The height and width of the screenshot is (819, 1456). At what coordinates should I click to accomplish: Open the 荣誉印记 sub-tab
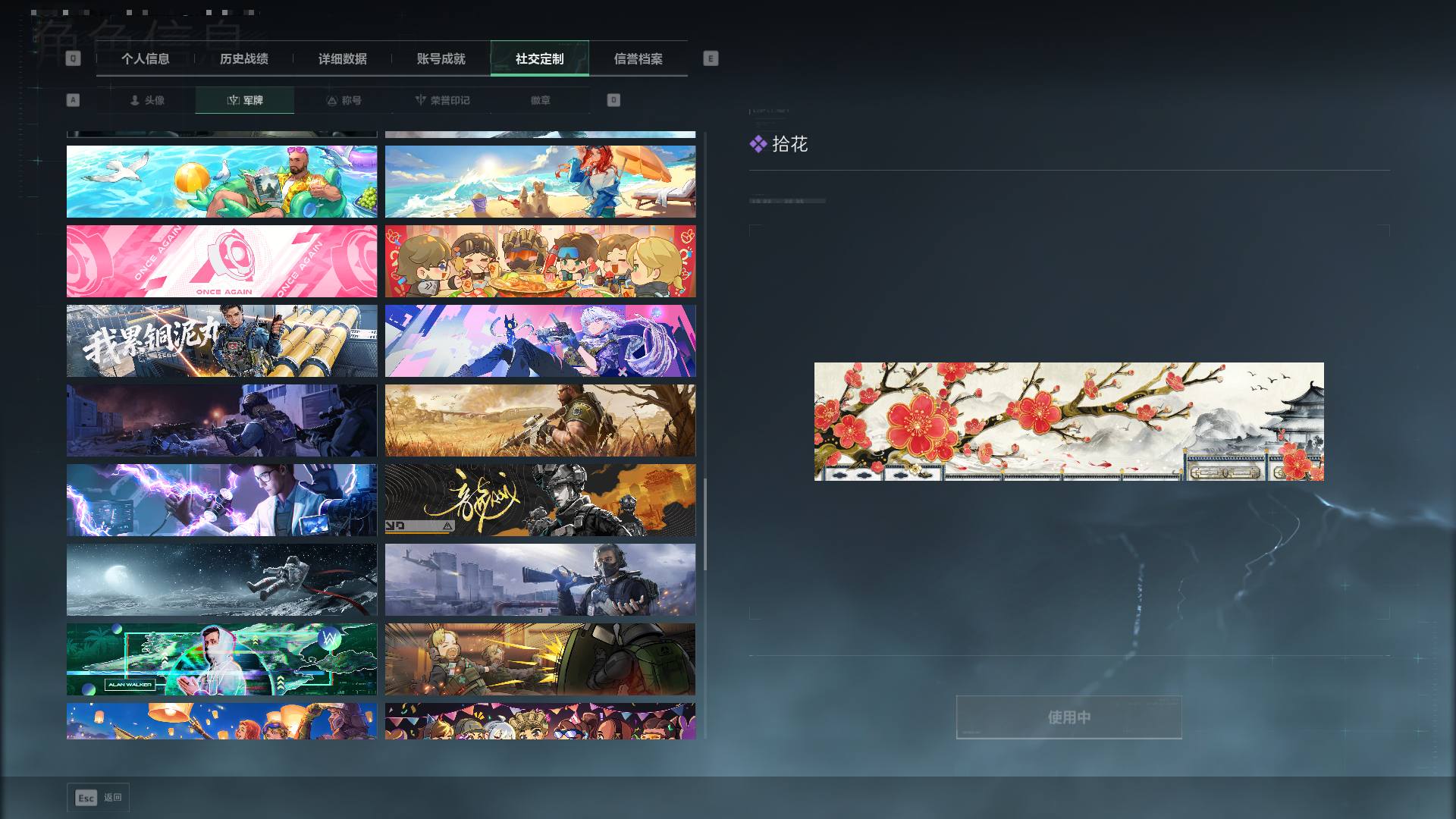pos(442,100)
